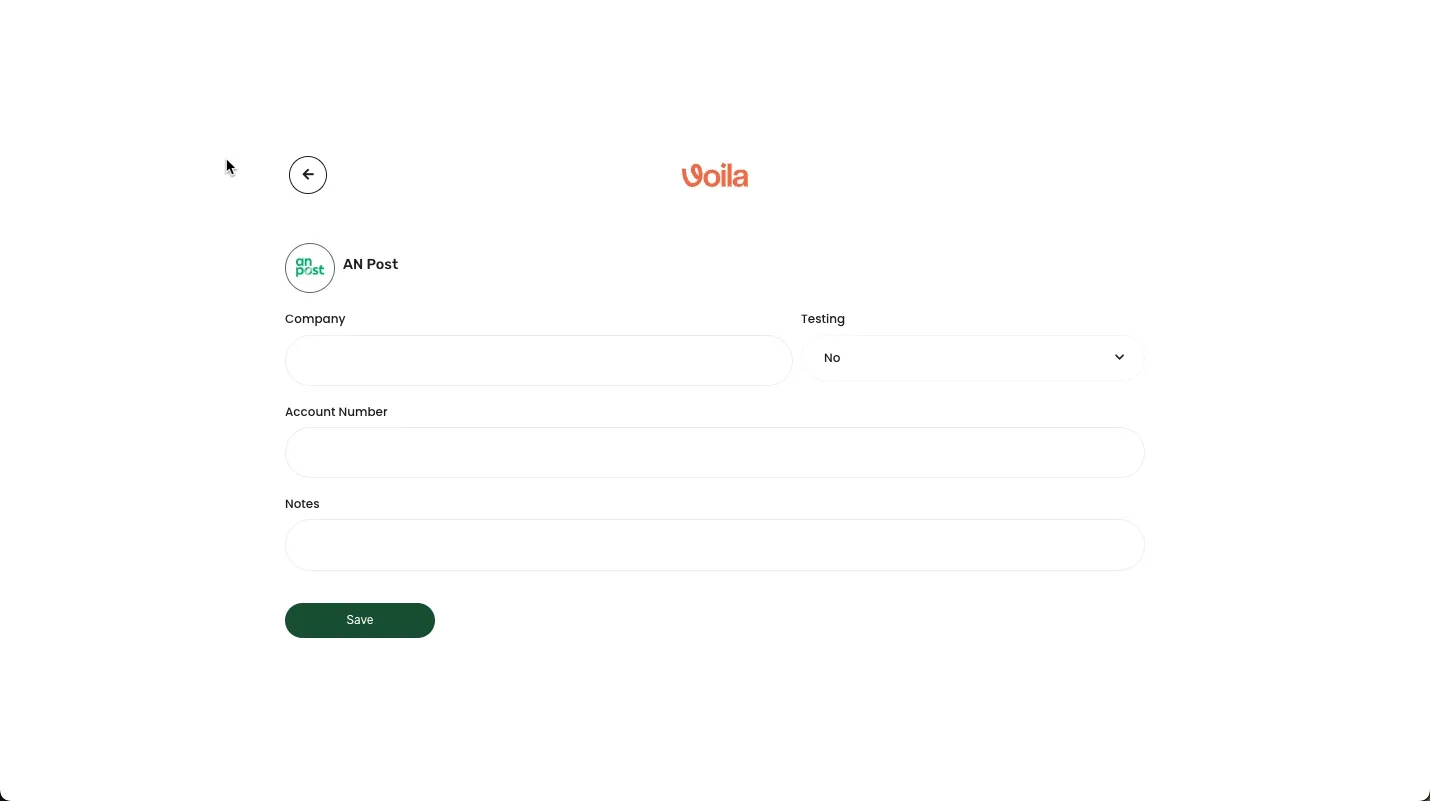Image resolution: width=1430 pixels, height=801 pixels.
Task: Click the Account Number label
Action: coord(336,412)
